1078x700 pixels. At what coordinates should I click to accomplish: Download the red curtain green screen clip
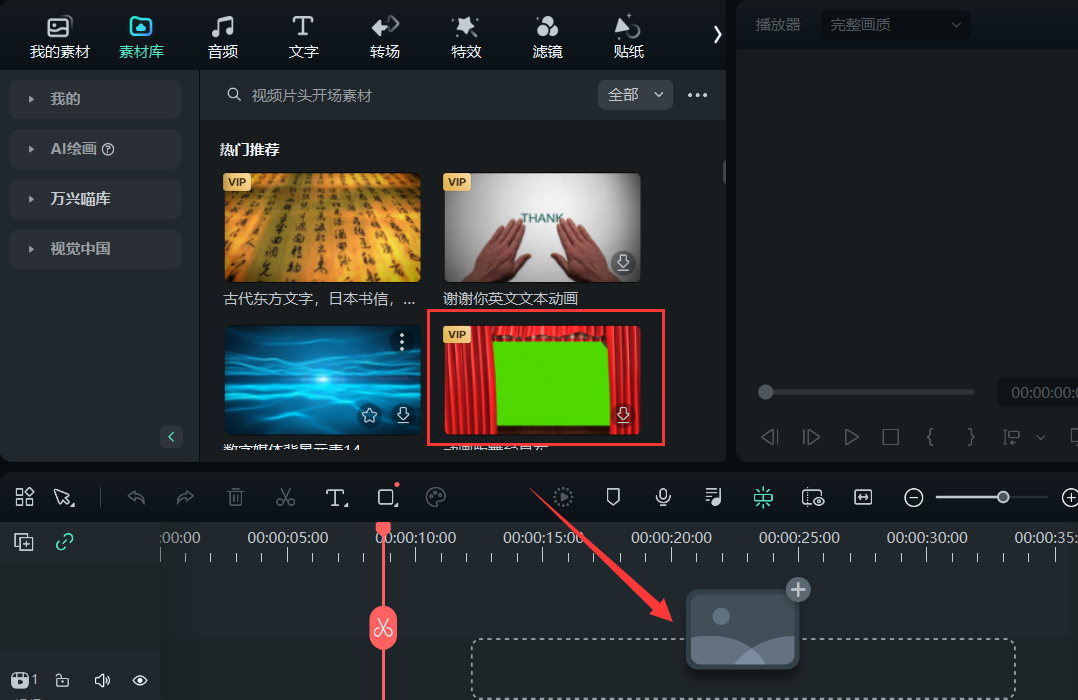tap(623, 415)
